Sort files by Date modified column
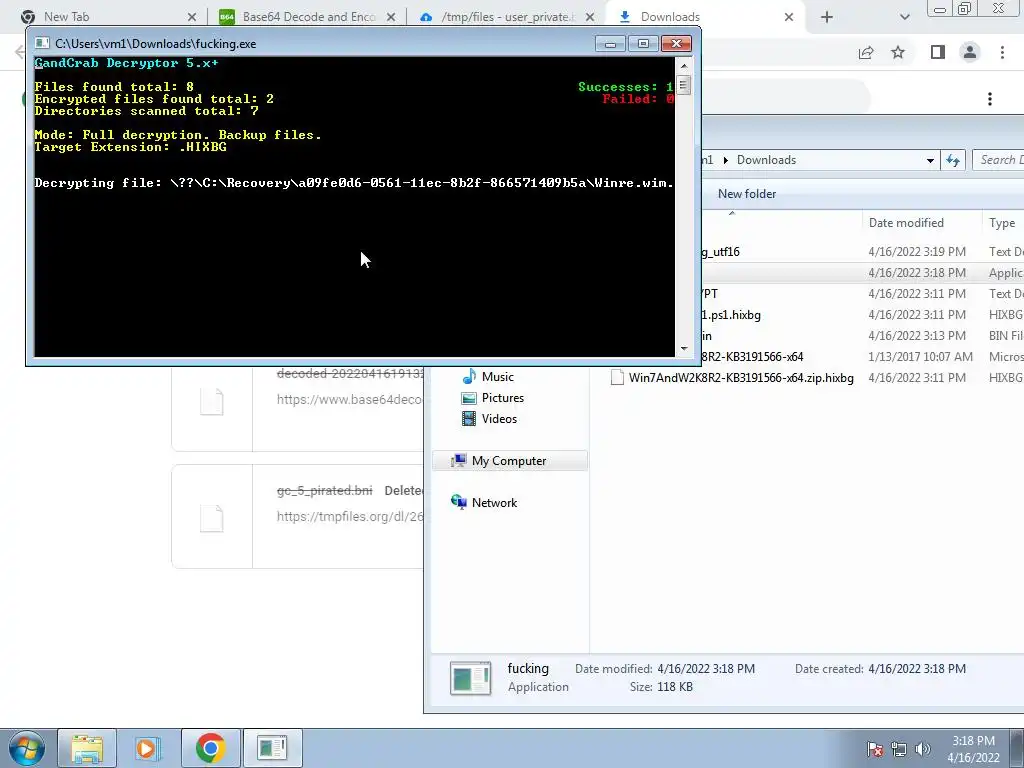This screenshot has width=1024, height=768. tap(906, 223)
